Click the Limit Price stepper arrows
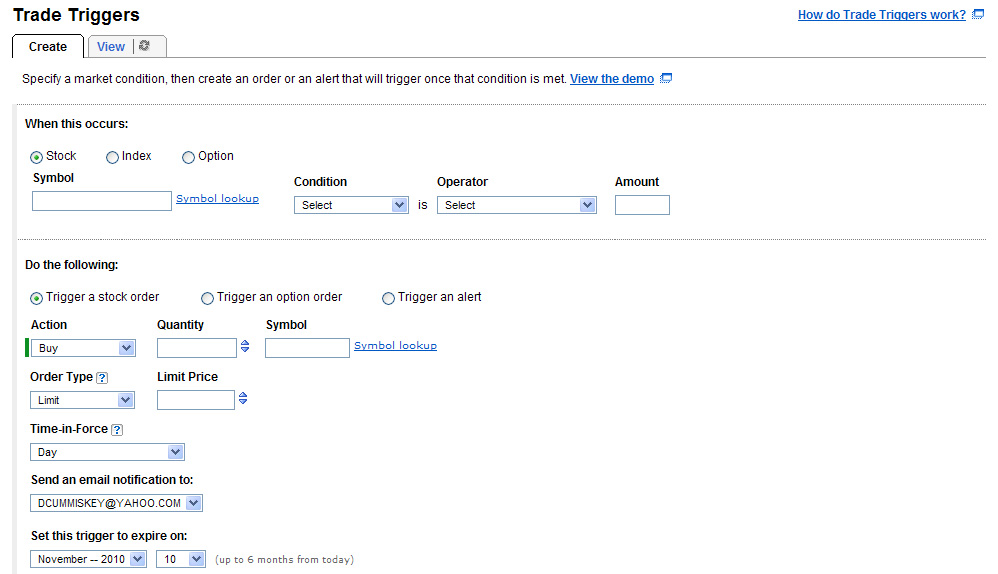The image size is (998, 574). [x=243, y=400]
